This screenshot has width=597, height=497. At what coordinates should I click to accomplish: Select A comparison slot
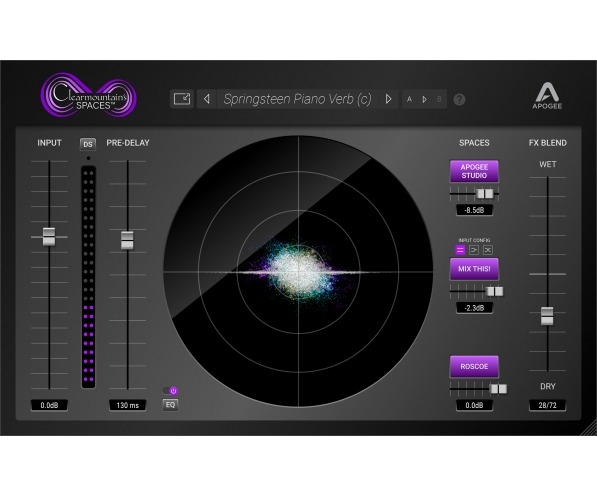[409, 99]
